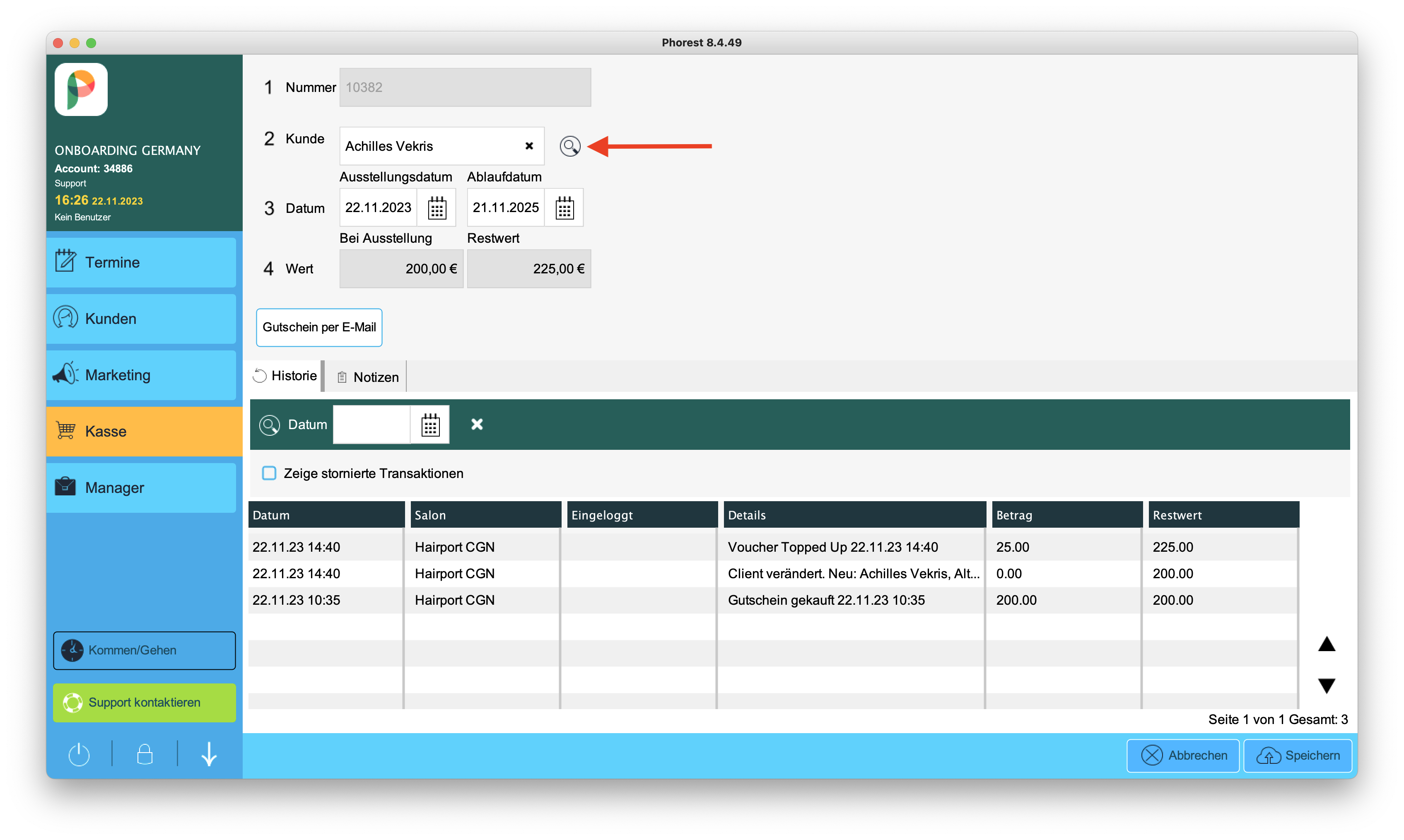
Task: Click the search icon in Historie filter bar
Action: click(x=269, y=425)
